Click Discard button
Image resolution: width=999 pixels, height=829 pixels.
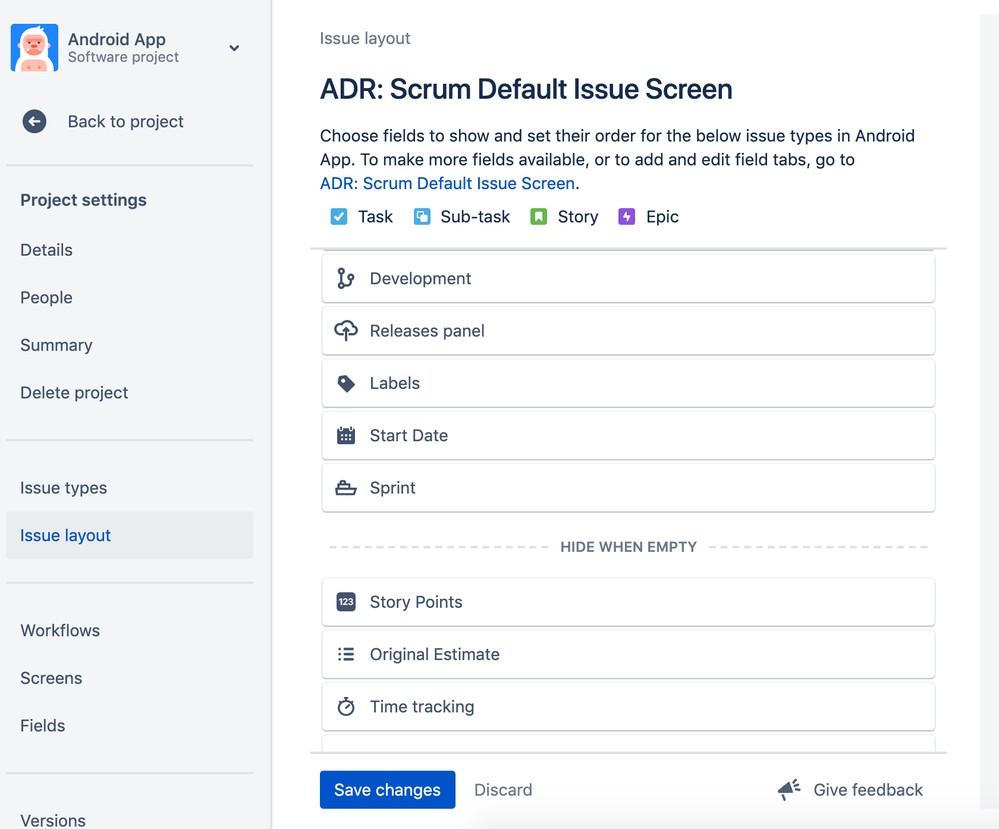[503, 789]
